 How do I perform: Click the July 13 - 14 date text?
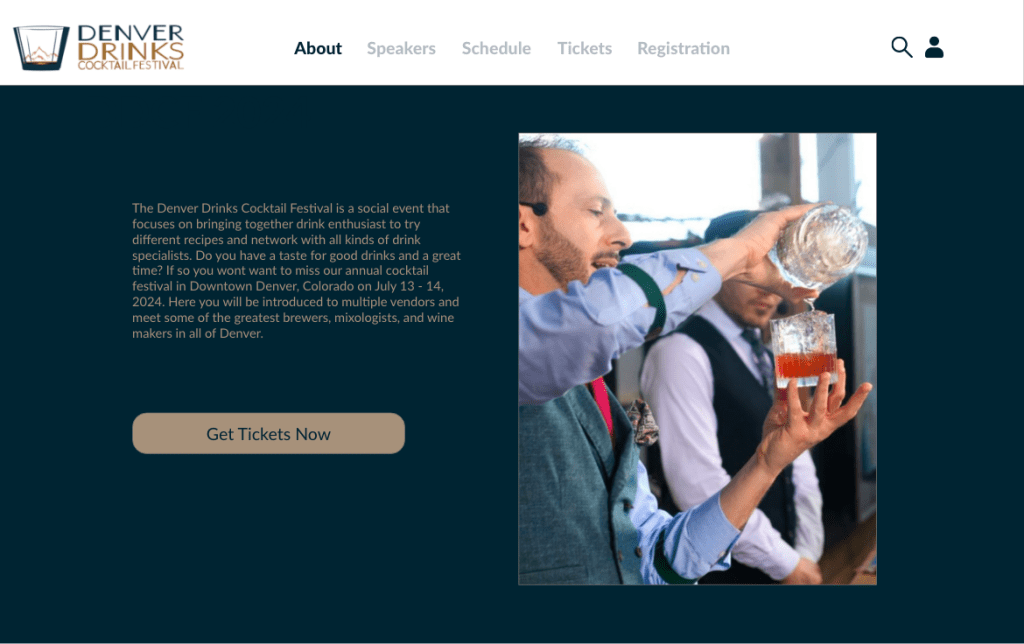point(409,286)
